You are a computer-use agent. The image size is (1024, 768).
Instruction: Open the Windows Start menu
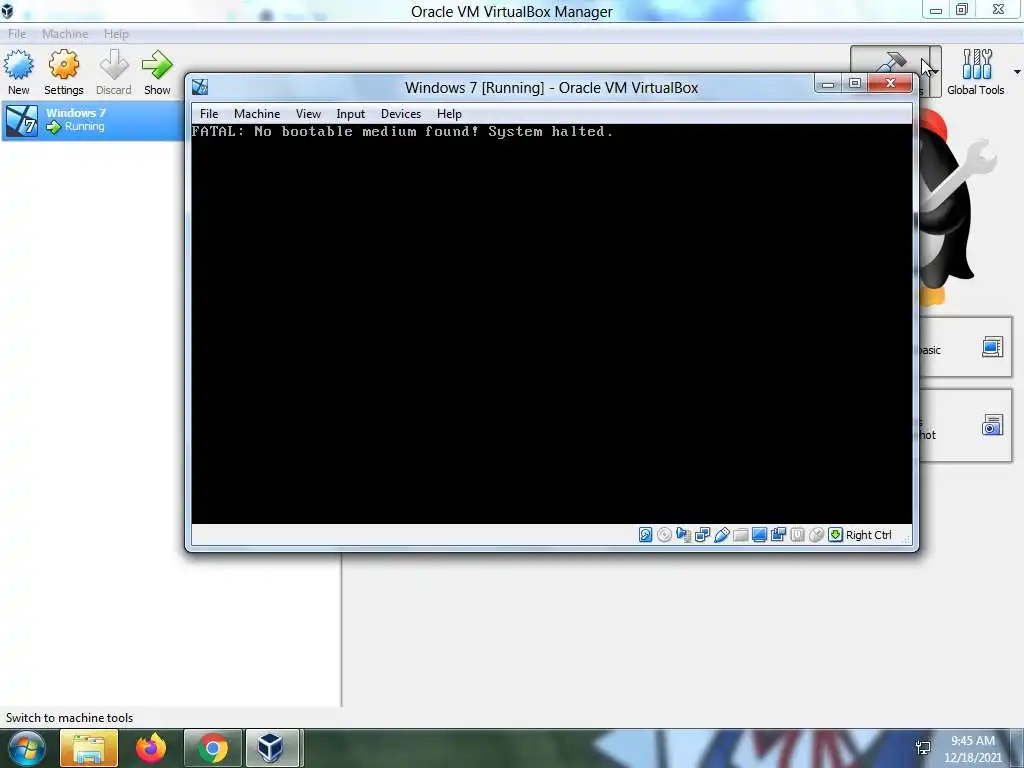pos(25,748)
